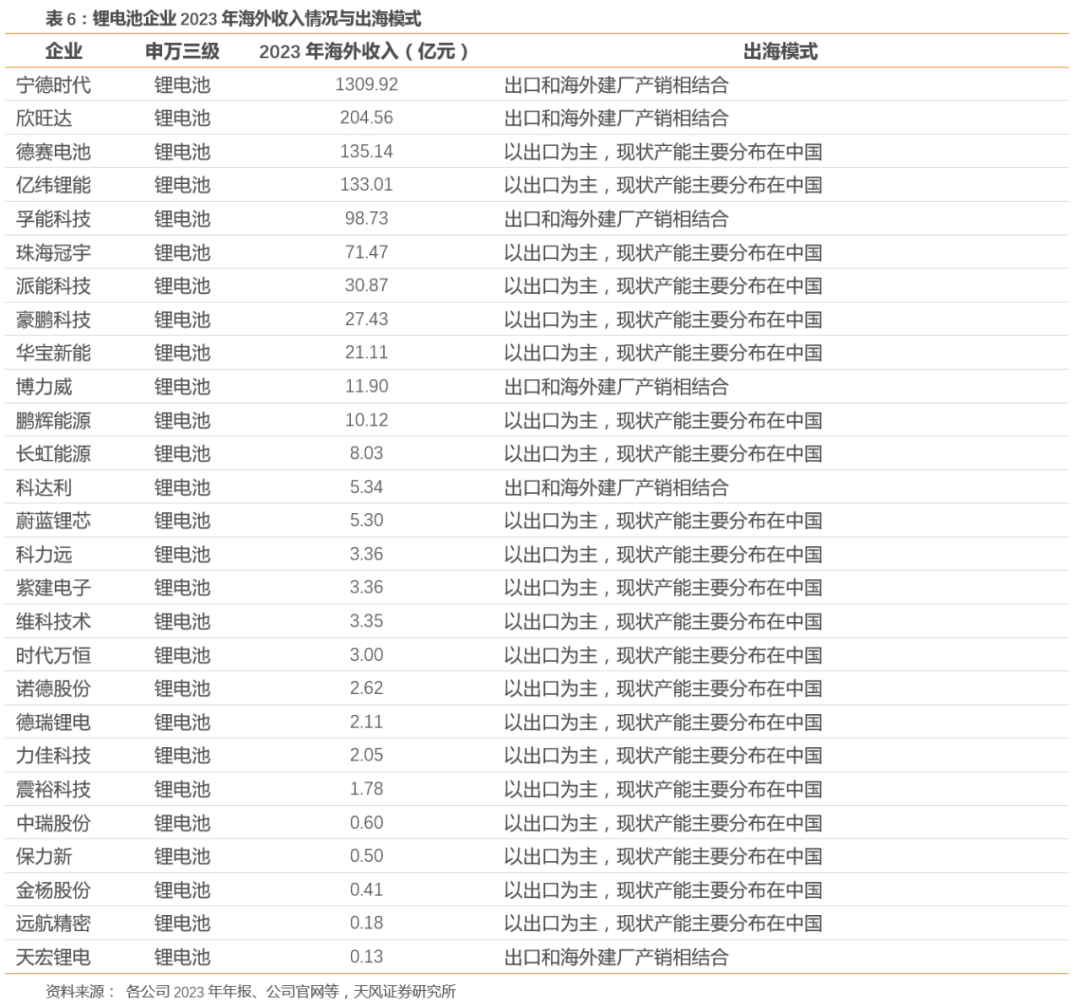Image resolution: width=1080 pixels, height=1007 pixels.
Task: Select company name 派能科技
Action: [x=53, y=286]
